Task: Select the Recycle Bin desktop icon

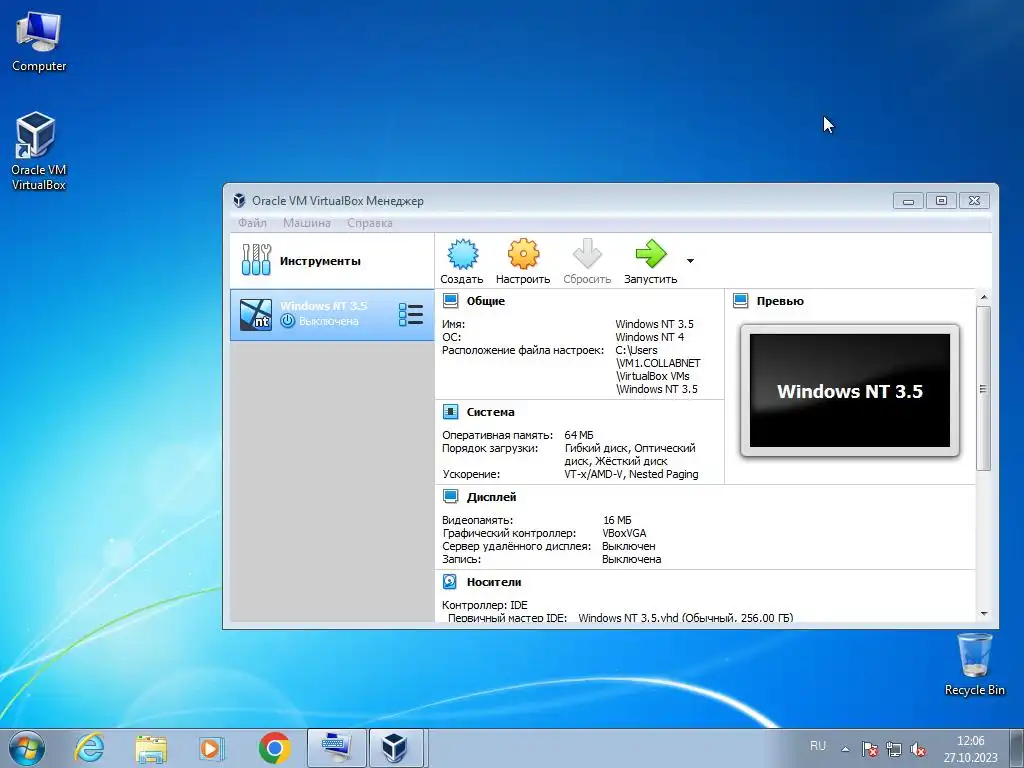Action: point(974,664)
